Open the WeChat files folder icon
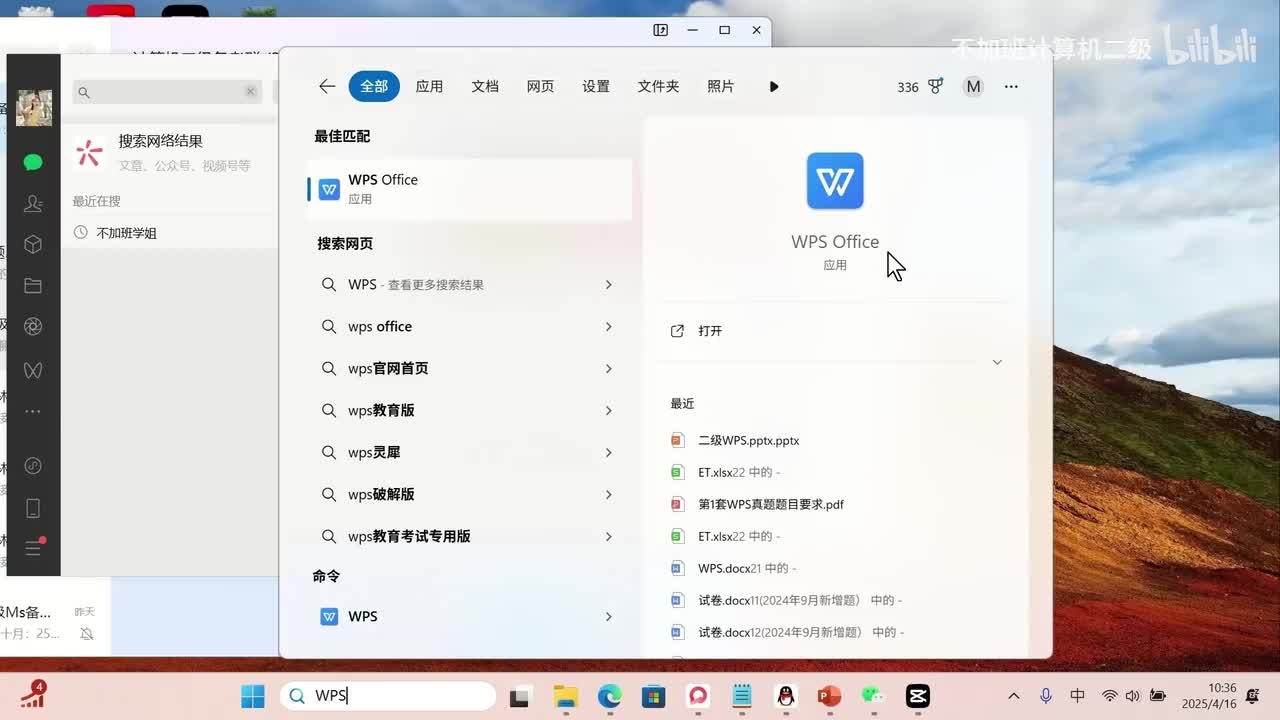Image resolution: width=1280 pixels, height=720 pixels. coord(33,286)
